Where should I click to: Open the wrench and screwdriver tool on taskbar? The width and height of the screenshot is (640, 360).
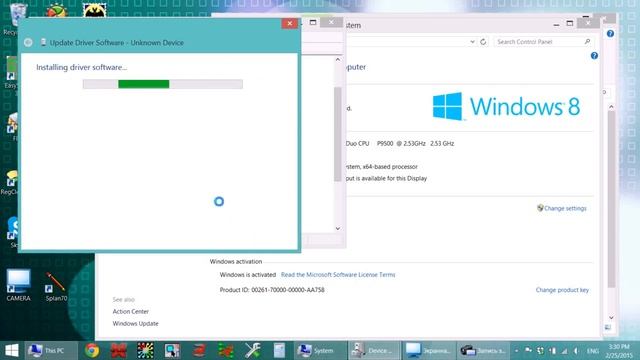[253, 351]
